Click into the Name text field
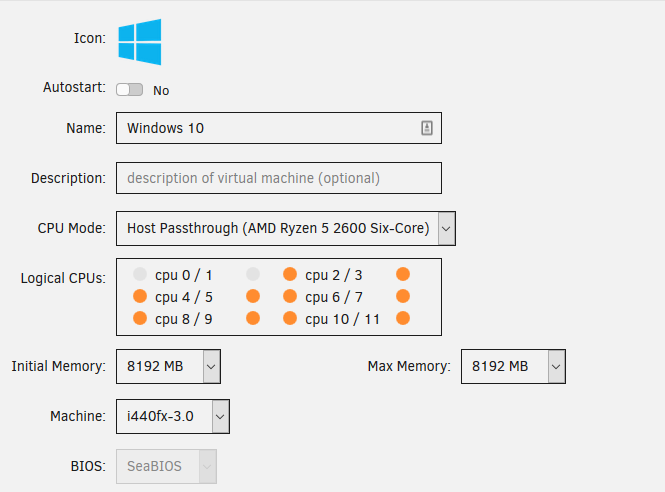Viewport: 665px width, 492px height. (x=279, y=128)
